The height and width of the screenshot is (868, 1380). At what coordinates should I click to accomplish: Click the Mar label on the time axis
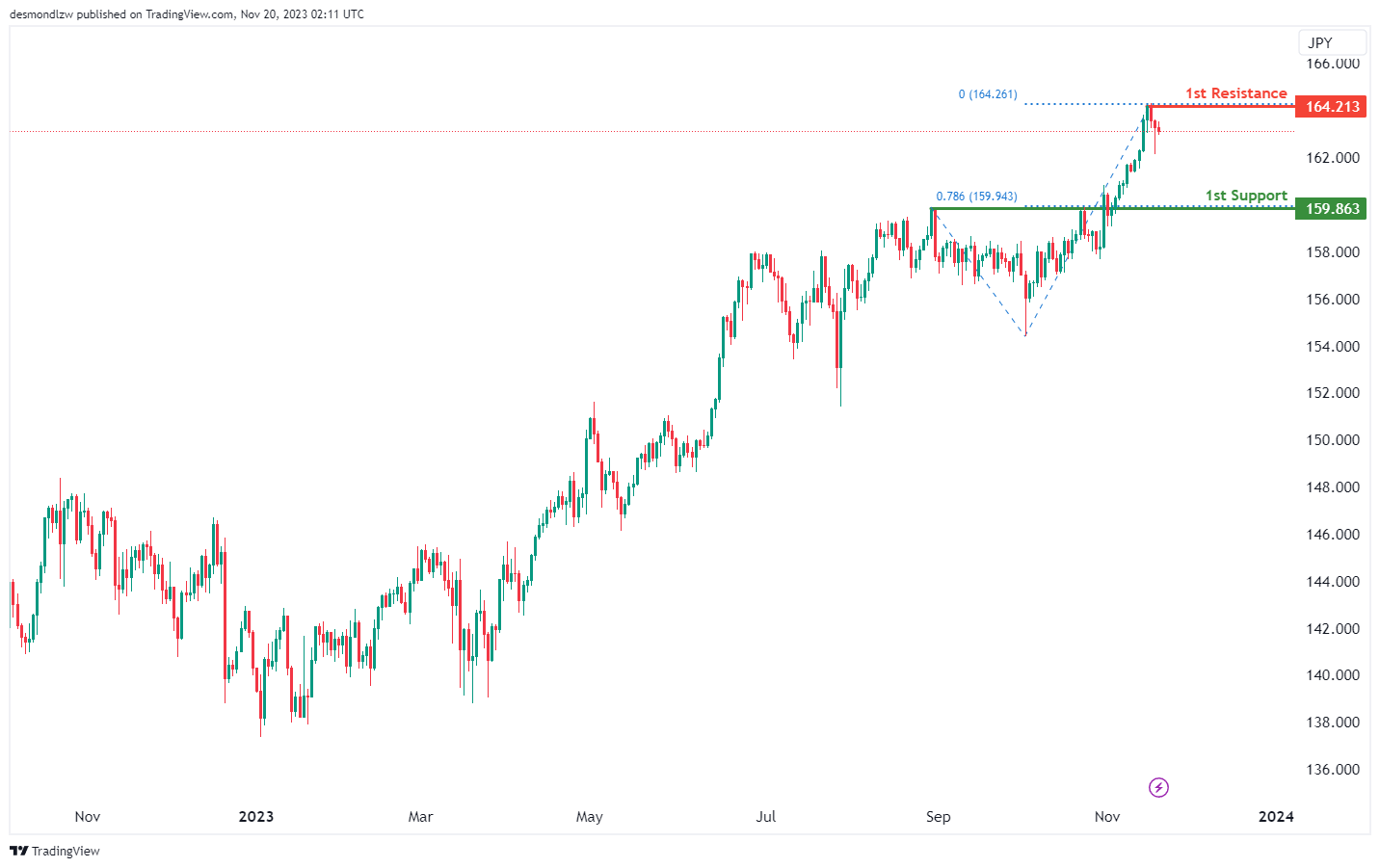[x=420, y=817]
